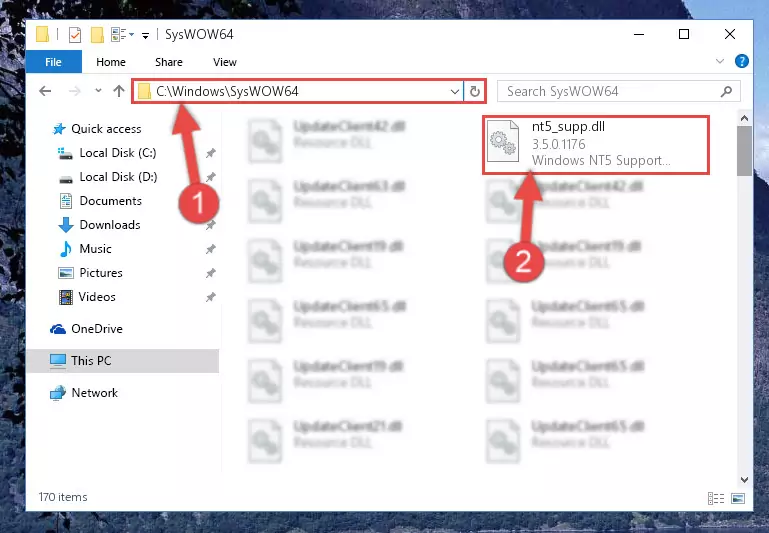Click the Videos film icon
The height and width of the screenshot is (533, 769).
click(66, 297)
